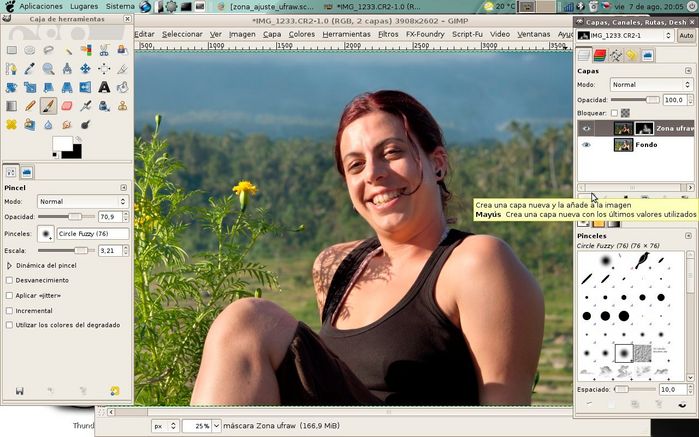Screen dimensions: 699x437
Task: Open the Aplicaciones system menu
Action: pyautogui.click(x=41, y=6)
